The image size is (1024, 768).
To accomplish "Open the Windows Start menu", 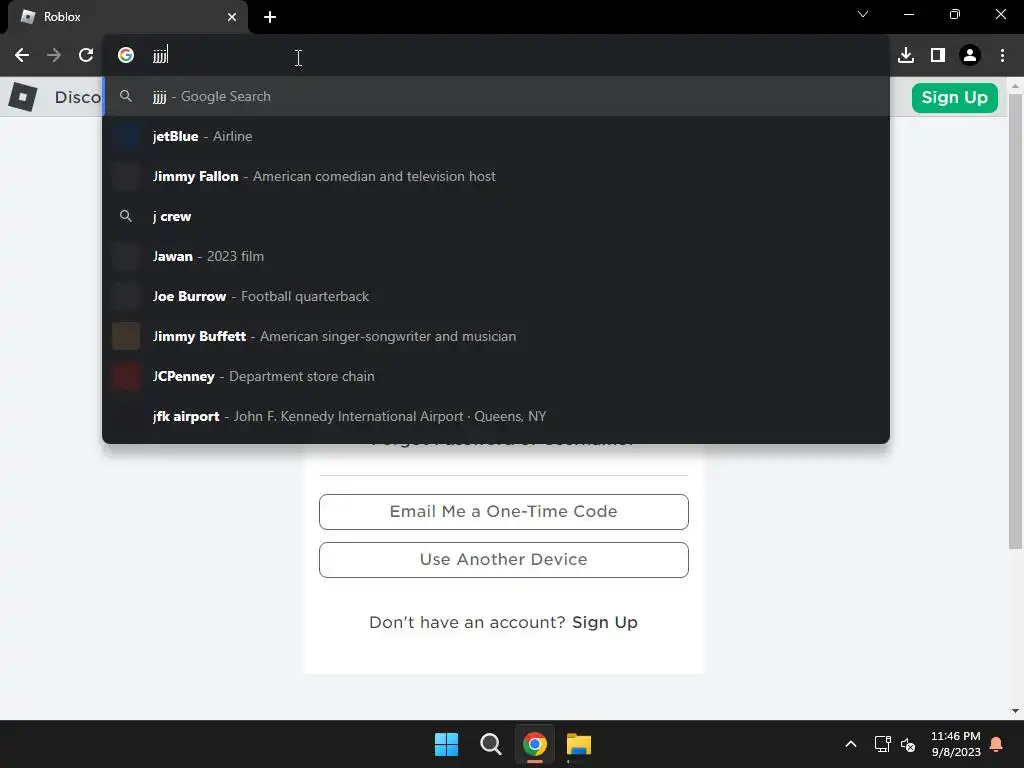I will click(x=447, y=744).
